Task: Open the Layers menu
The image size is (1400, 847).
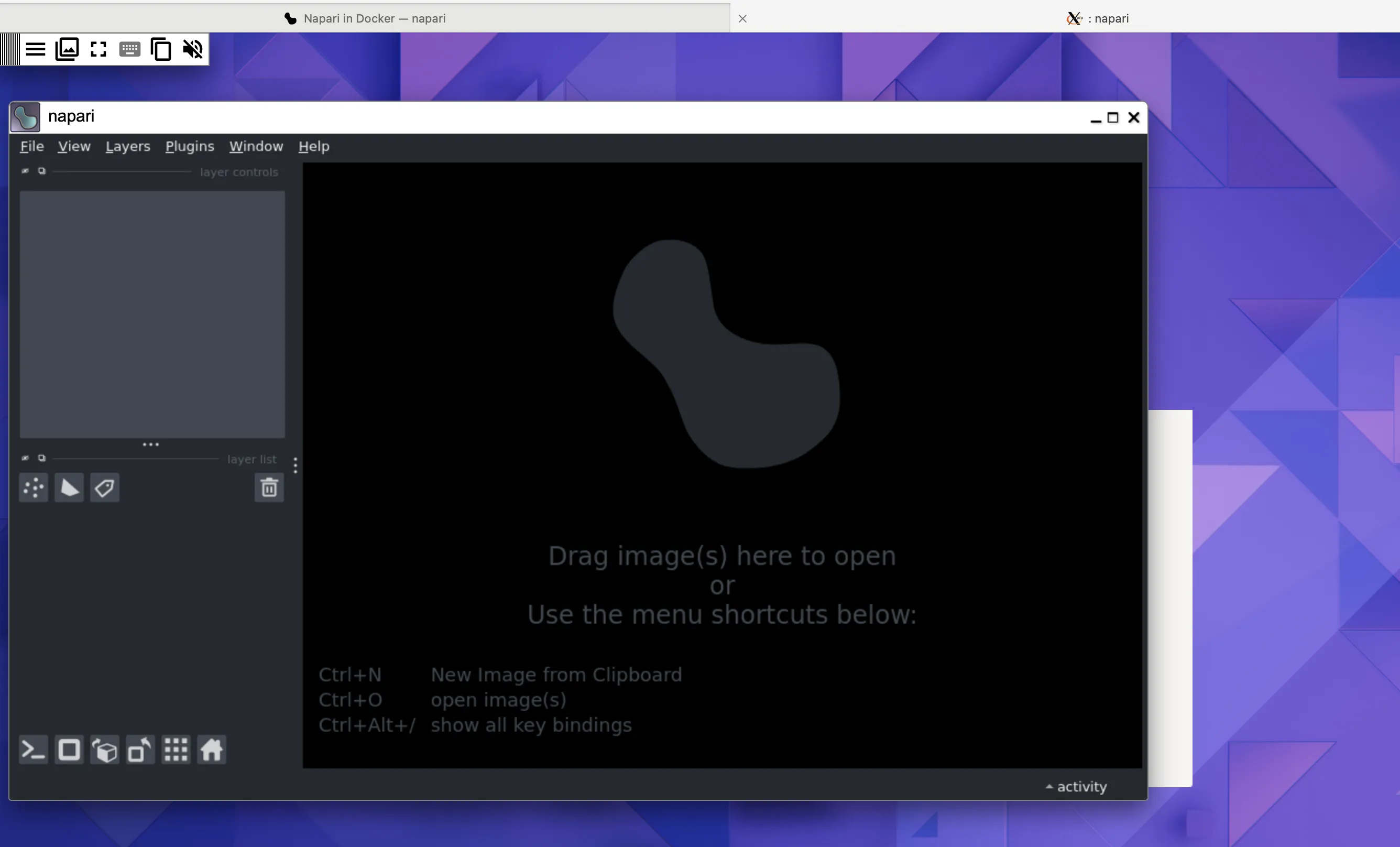Action: [128, 146]
